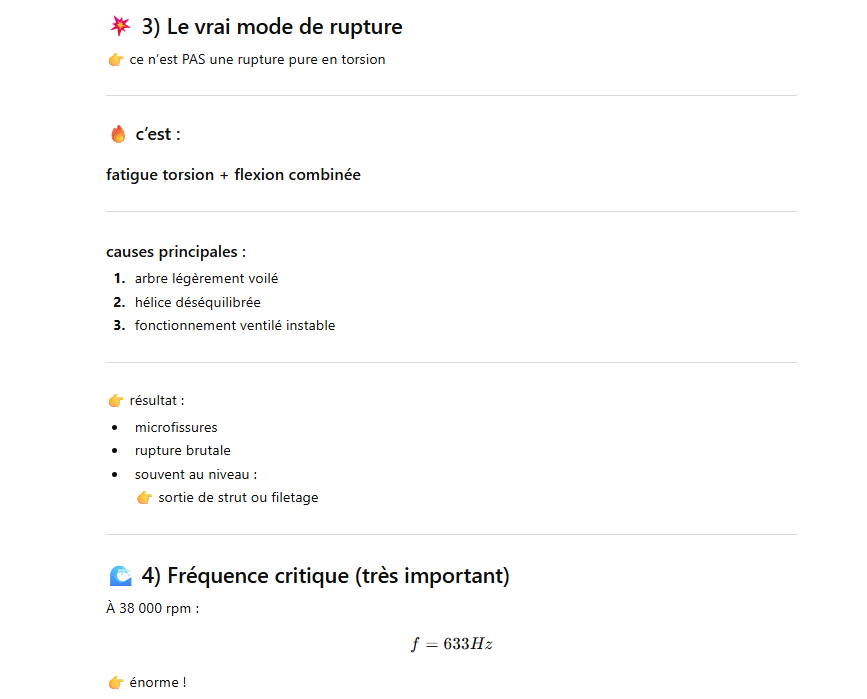Click the pointing hand before "ce n'est PAS"
Viewport: 867px width, 699px height.
tap(115, 60)
